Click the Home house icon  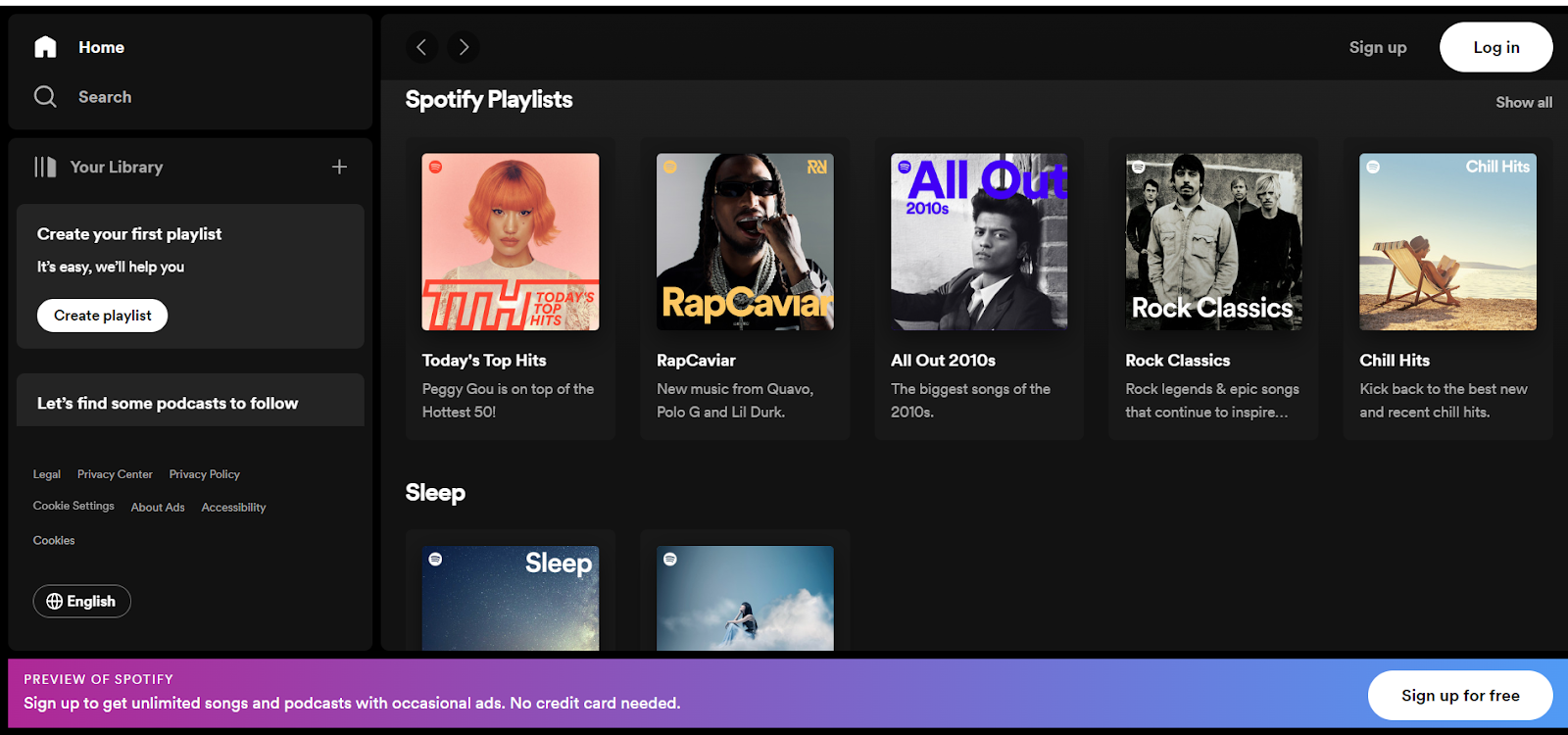point(45,47)
